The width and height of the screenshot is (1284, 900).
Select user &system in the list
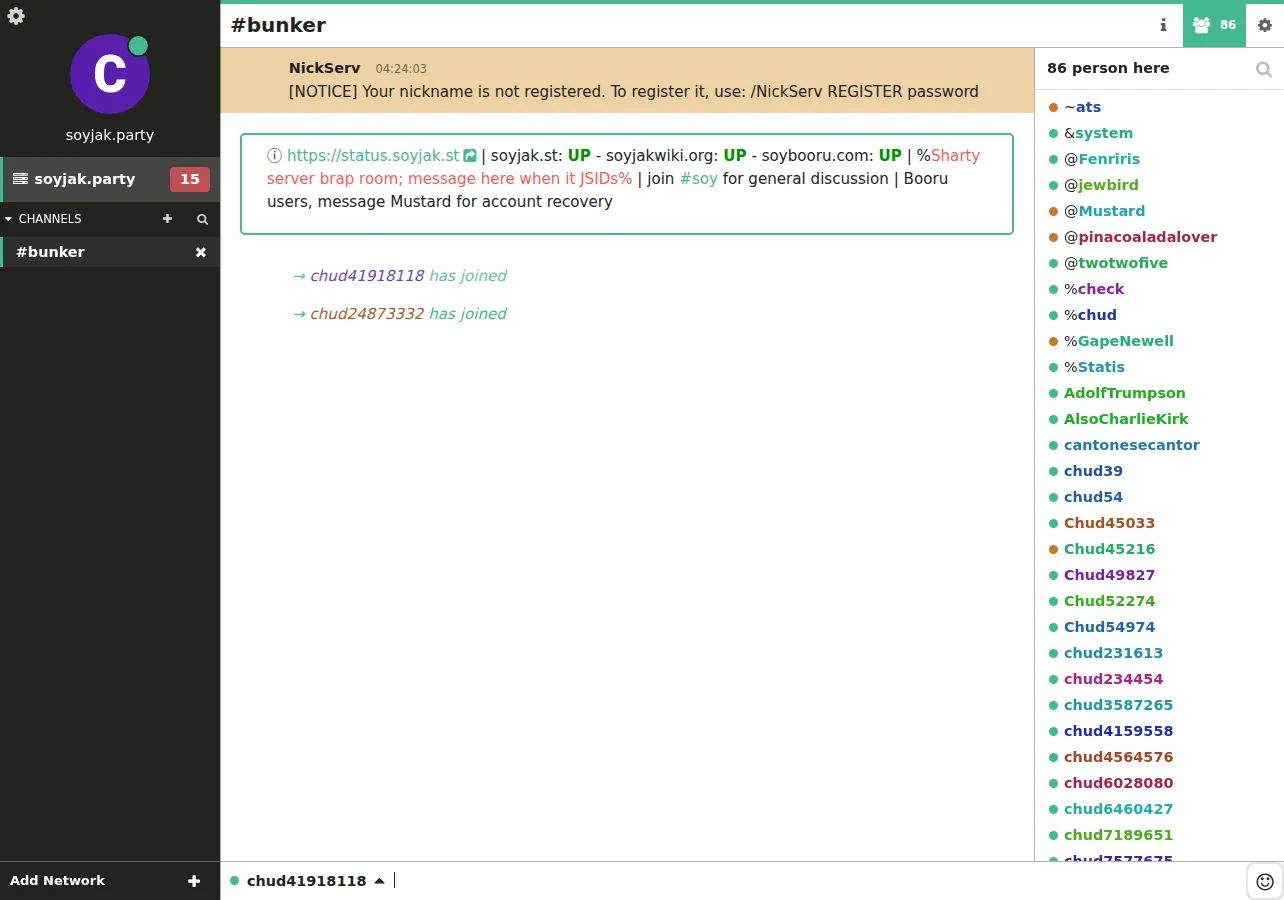[1098, 133]
